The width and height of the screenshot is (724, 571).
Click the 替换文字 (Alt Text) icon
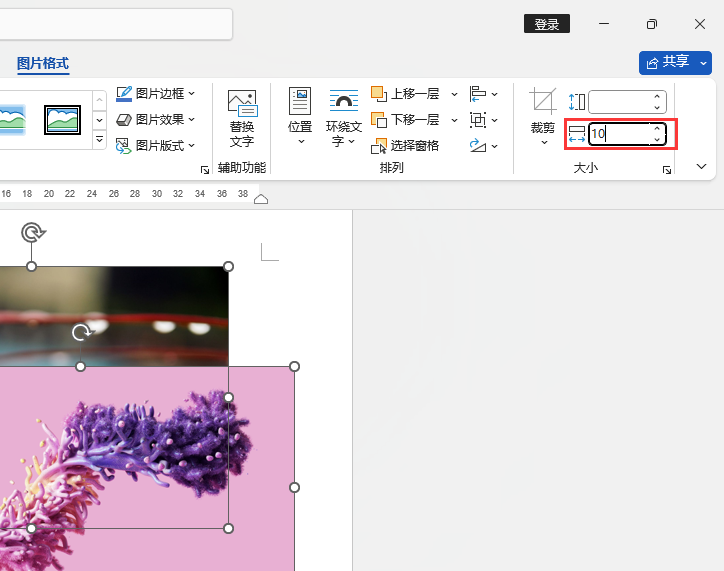click(x=242, y=102)
